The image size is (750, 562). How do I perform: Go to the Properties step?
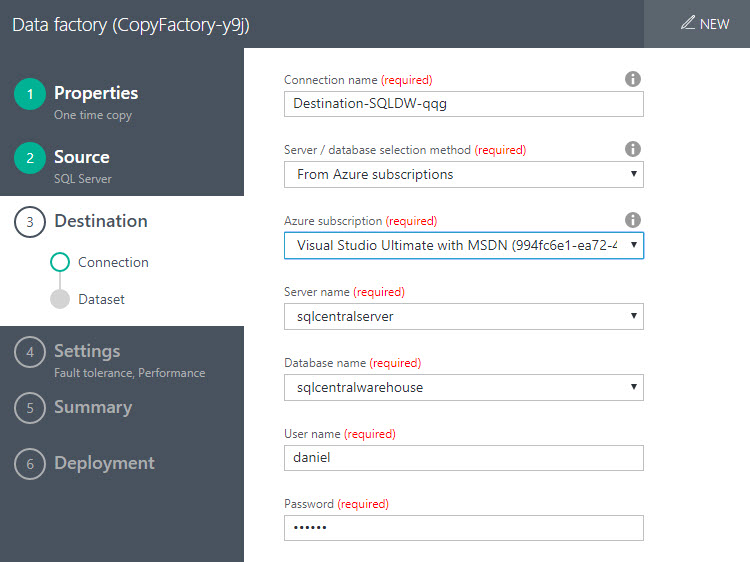click(x=96, y=93)
